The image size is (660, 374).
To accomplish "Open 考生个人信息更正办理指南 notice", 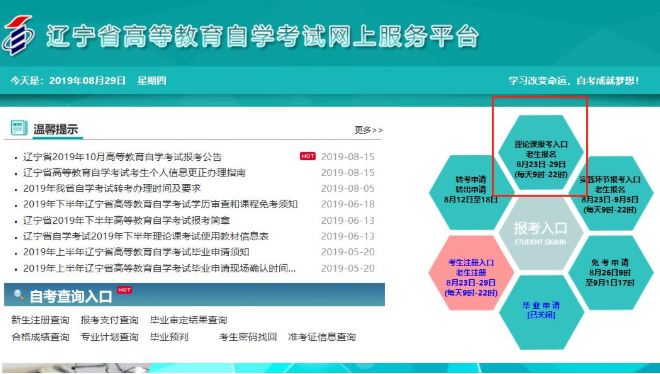I will click(134, 172).
